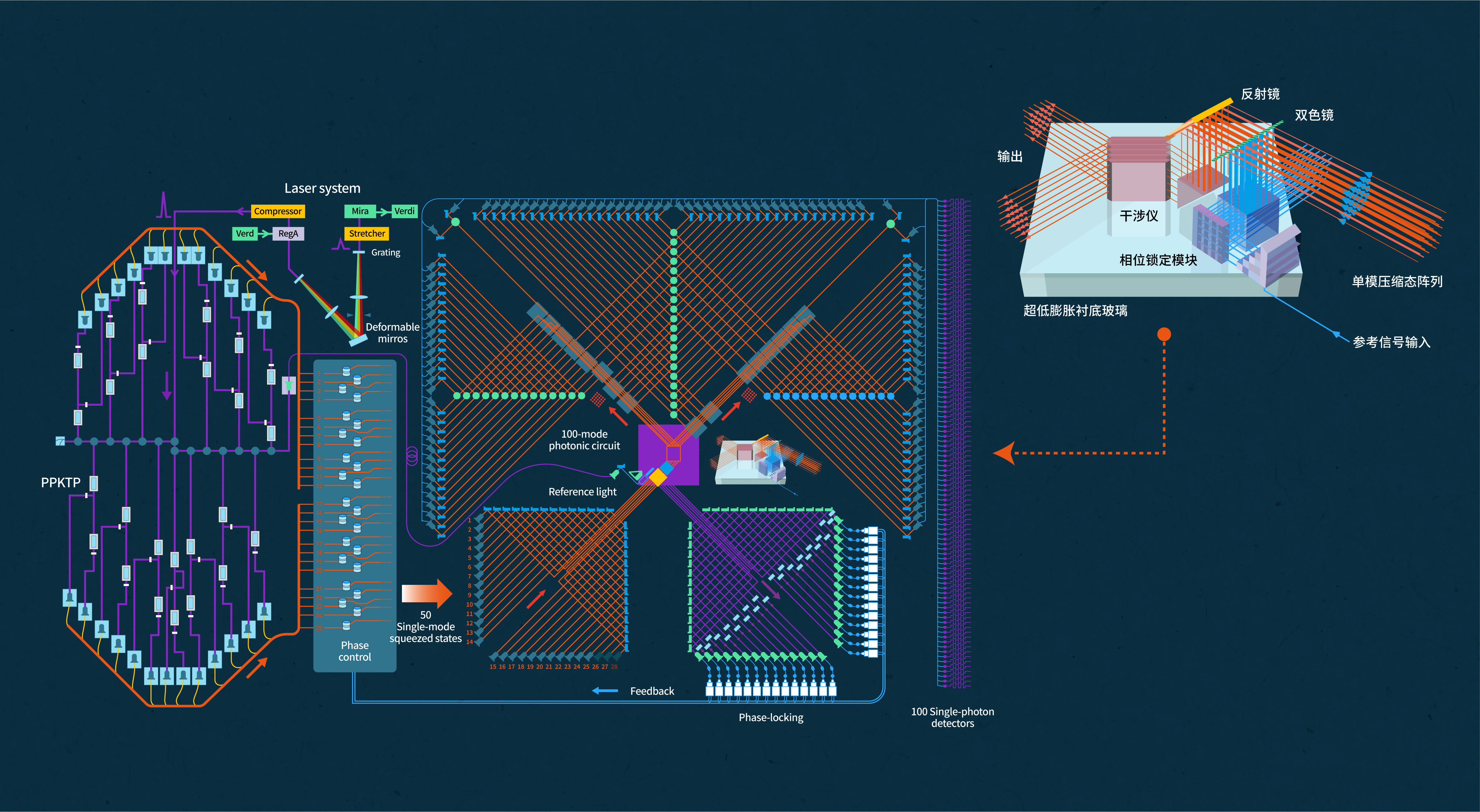Click the green Mira box

click(360, 212)
